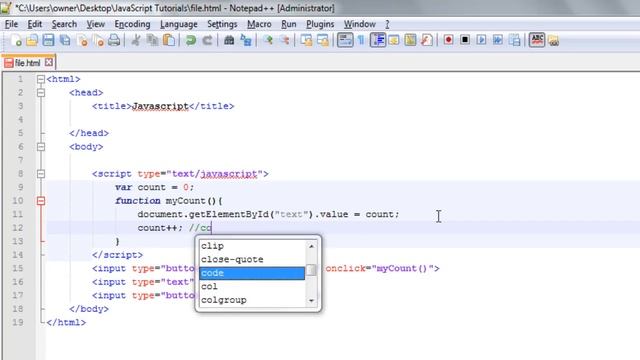Click the Synchronize Vertical Scrolling icon
The height and width of the screenshot is (360, 640).
pyautogui.click(x=306, y=40)
